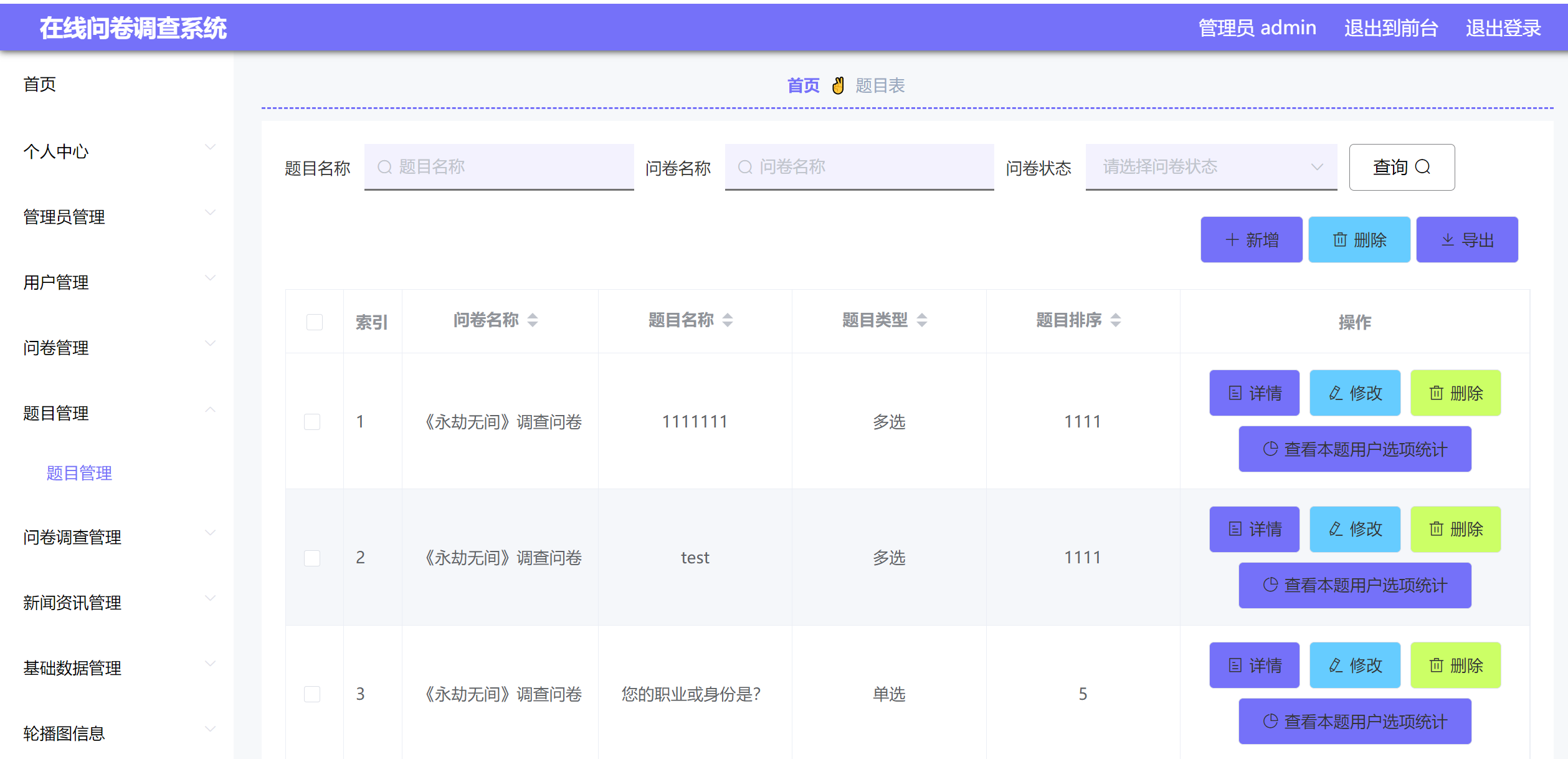This screenshot has height=759, width=1568.
Task: Open the 首页 breadcrumb link
Action: coord(802,85)
